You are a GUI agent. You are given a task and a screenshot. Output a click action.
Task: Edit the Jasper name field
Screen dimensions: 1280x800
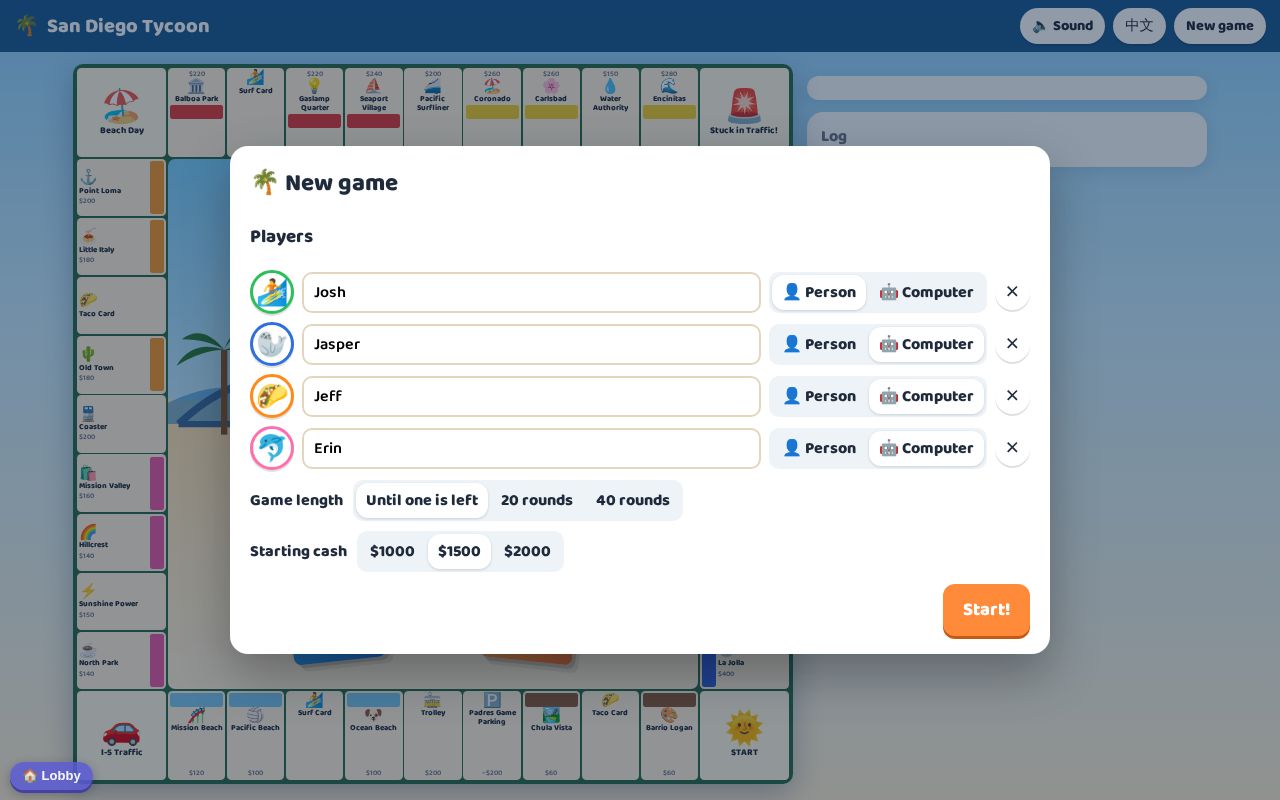pos(531,344)
